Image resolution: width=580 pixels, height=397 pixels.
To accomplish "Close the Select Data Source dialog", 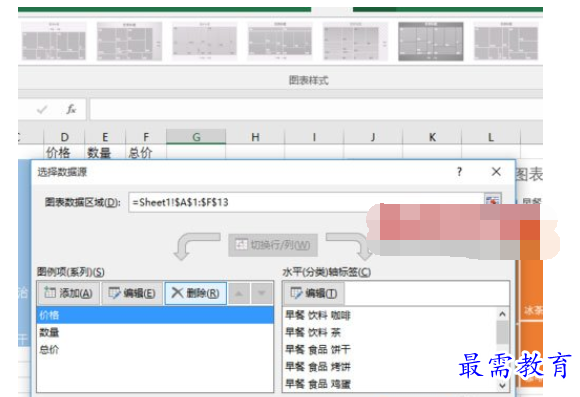I will (x=496, y=172).
